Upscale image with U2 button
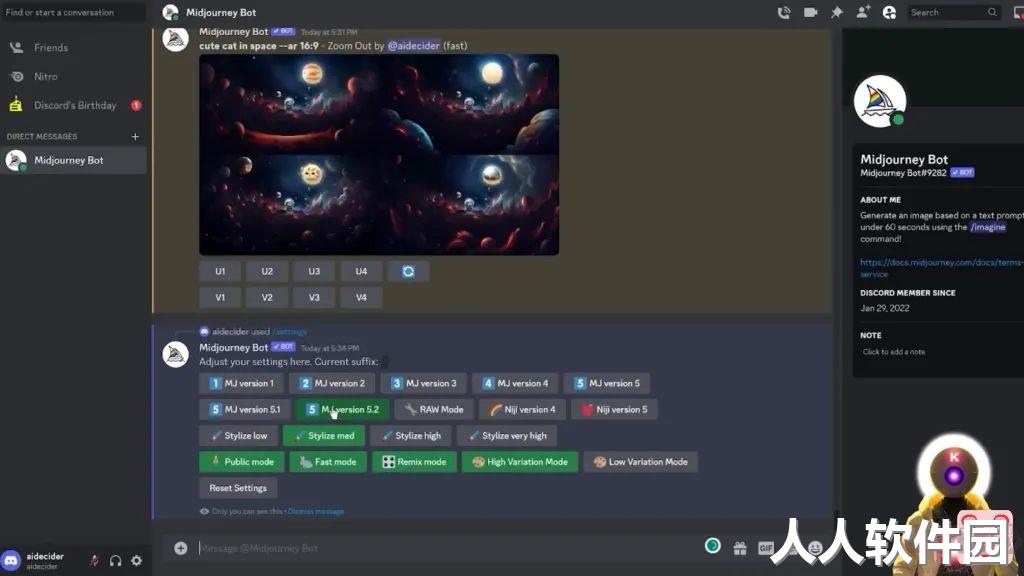The height and width of the screenshot is (576, 1024). pyautogui.click(x=267, y=271)
